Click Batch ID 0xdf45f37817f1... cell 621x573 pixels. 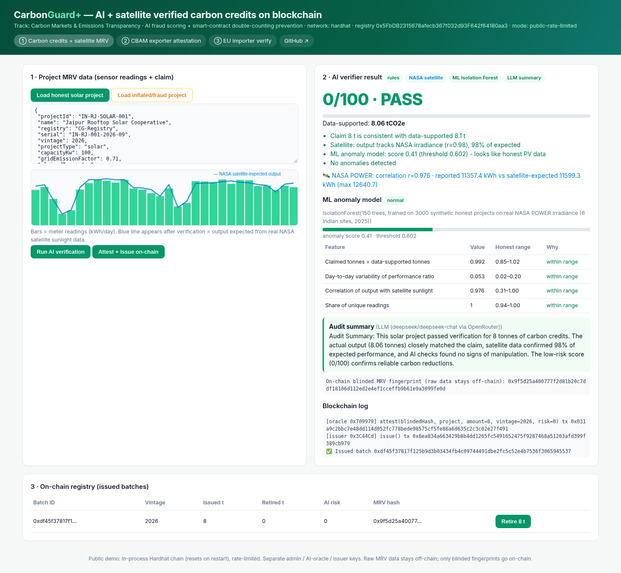coord(55,521)
